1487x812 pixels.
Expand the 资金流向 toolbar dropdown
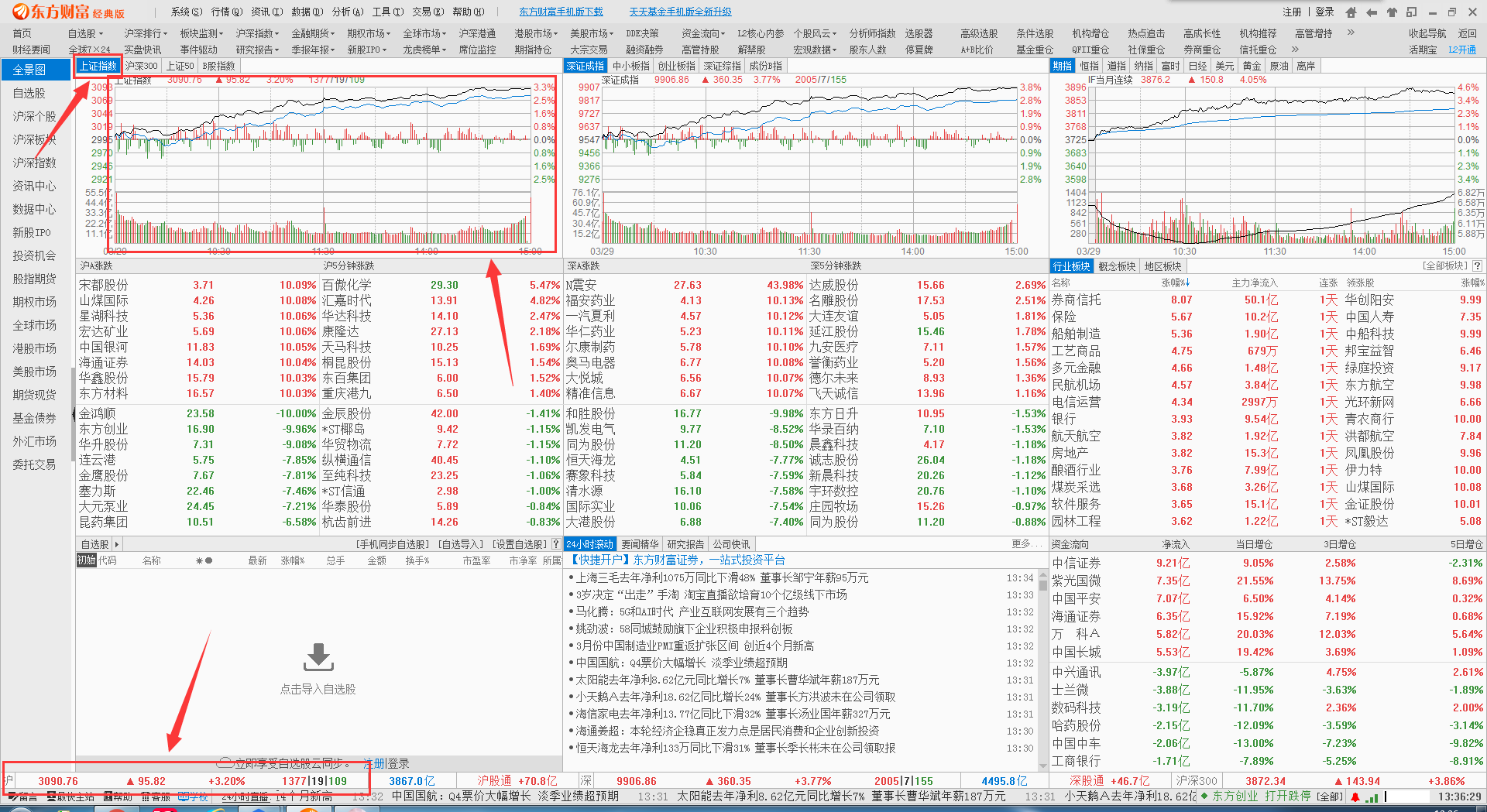click(x=703, y=33)
